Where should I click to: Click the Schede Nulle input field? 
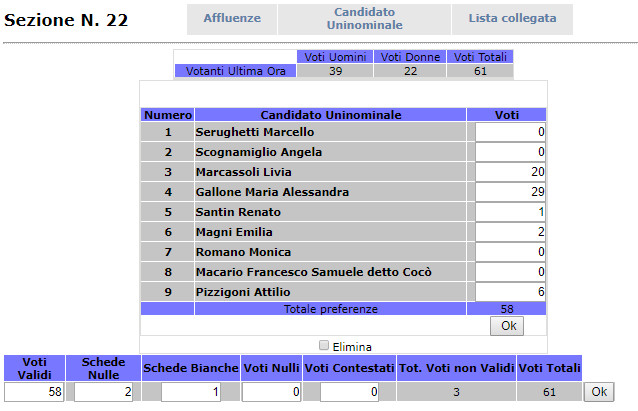(x=104, y=393)
